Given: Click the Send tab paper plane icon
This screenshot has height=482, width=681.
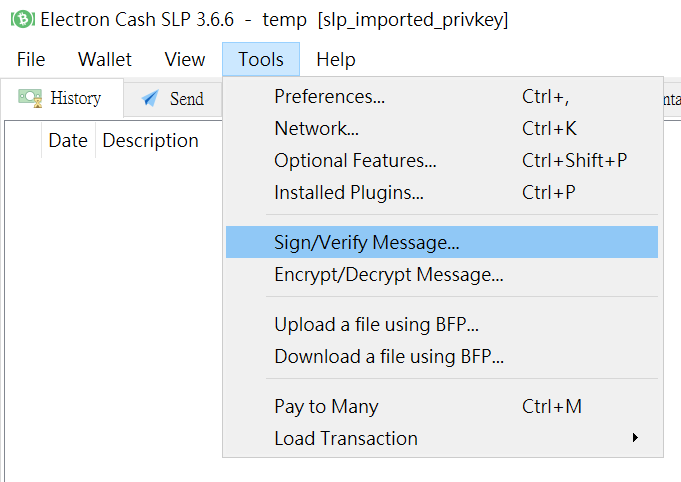Looking at the screenshot, I should tap(150, 99).
